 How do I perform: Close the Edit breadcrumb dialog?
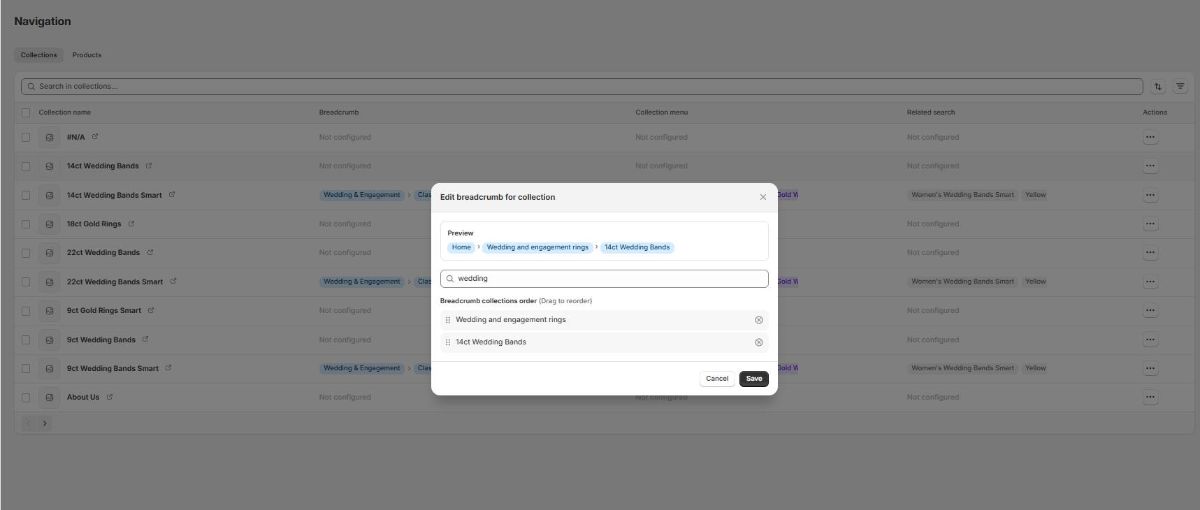click(763, 197)
